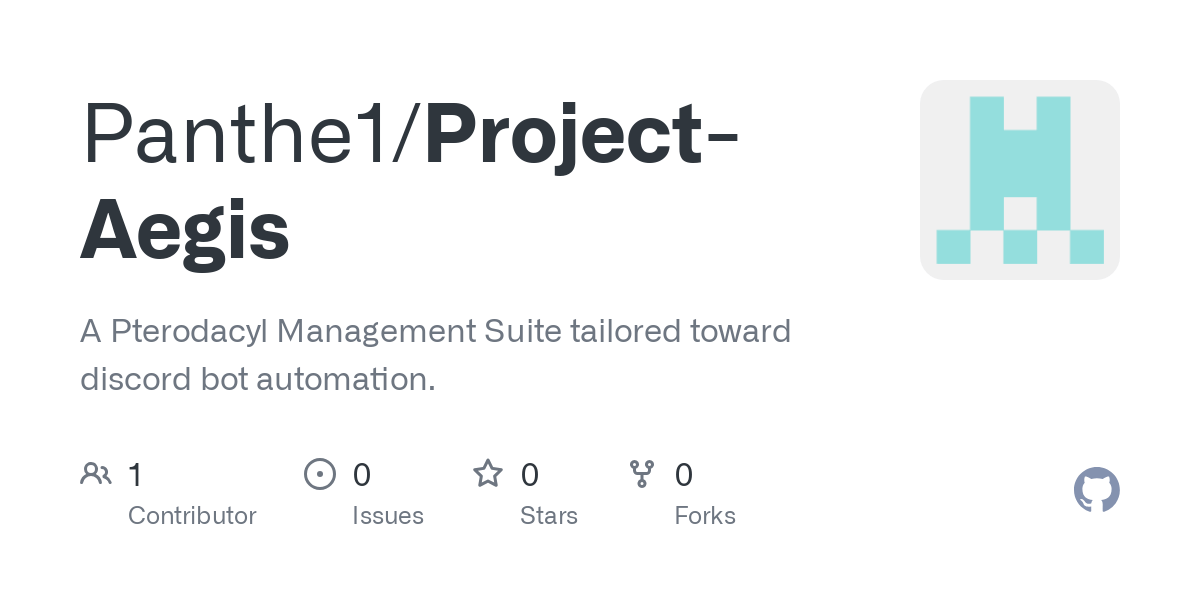Click the gray avatar background tile
1200x600 pixels.
click(x=1020, y=180)
